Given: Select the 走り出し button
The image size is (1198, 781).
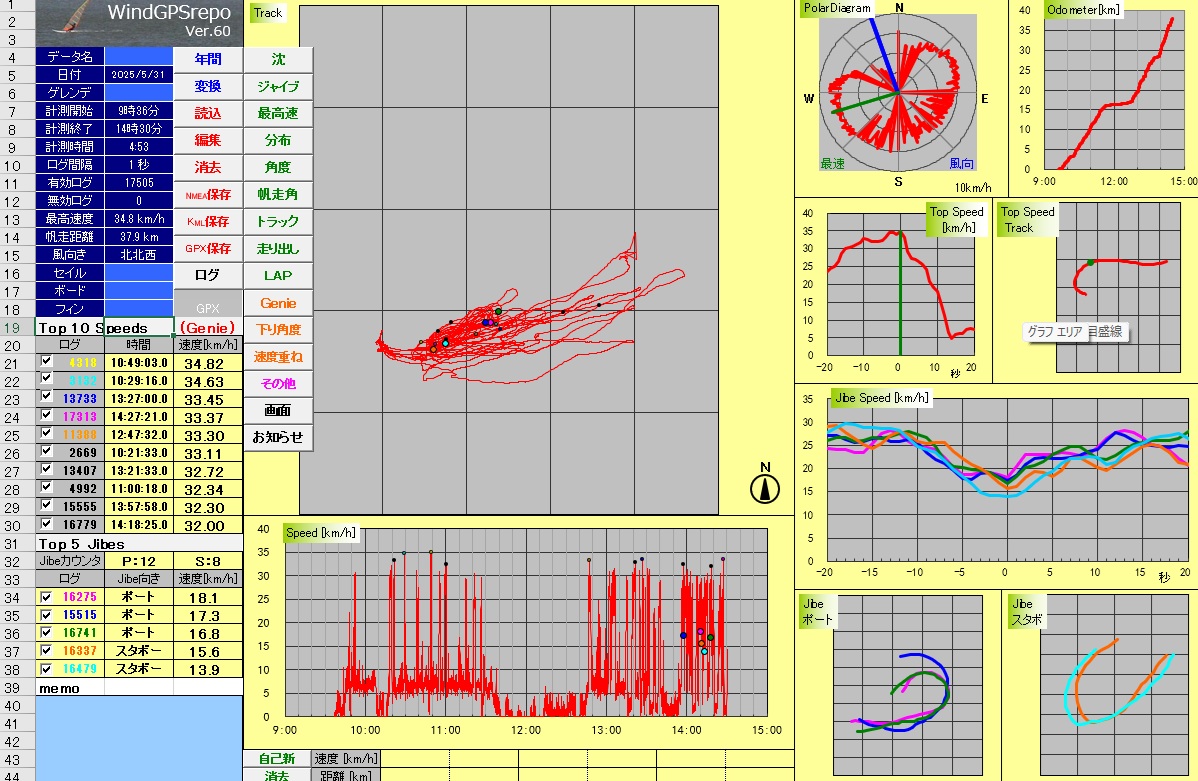Looking at the screenshot, I should 278,248.
